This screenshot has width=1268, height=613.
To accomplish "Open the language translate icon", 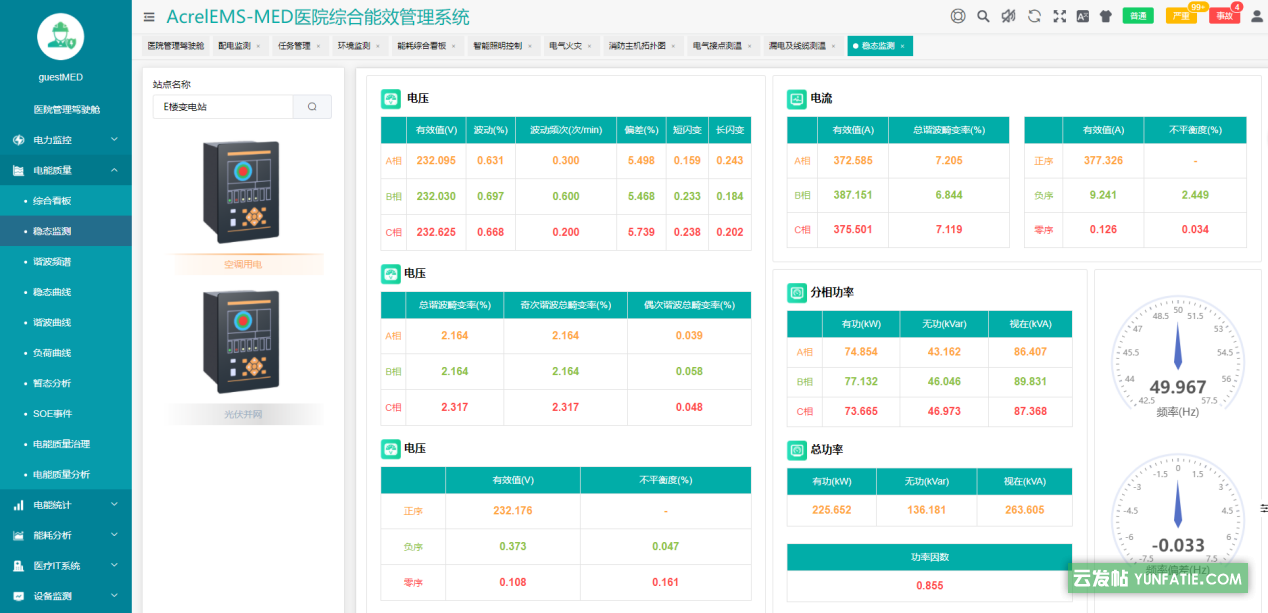I will [1082, 16].
